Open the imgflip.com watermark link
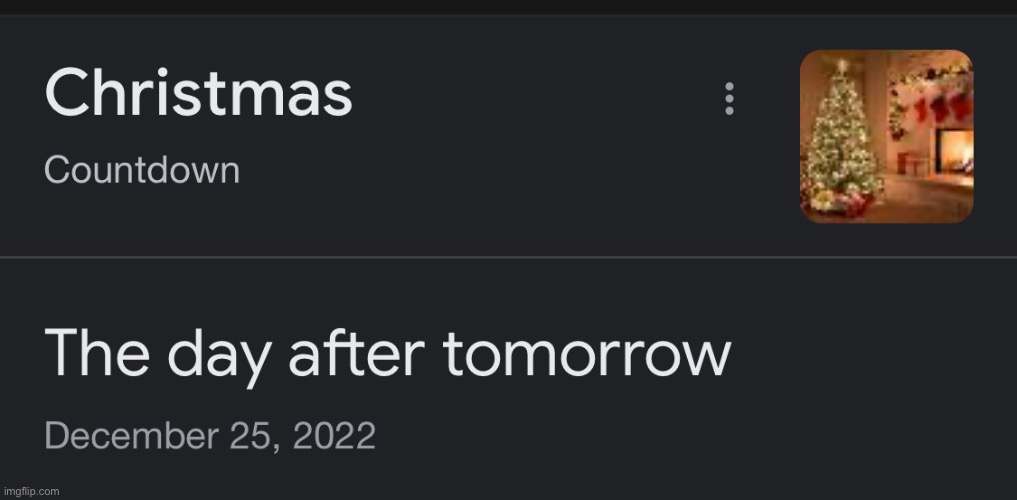The width and height of the screenshot is (1017, 500). [x=31, y=491]
